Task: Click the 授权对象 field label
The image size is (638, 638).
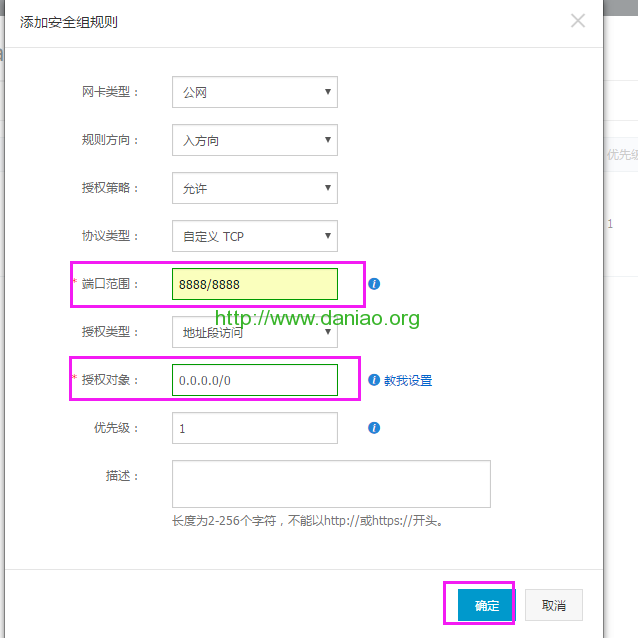Action: [x=110, y=380]
